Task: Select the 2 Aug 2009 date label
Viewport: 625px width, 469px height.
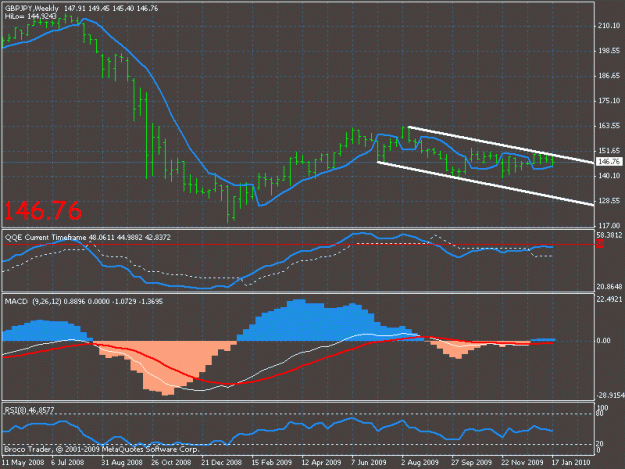Action: [420, 462]
